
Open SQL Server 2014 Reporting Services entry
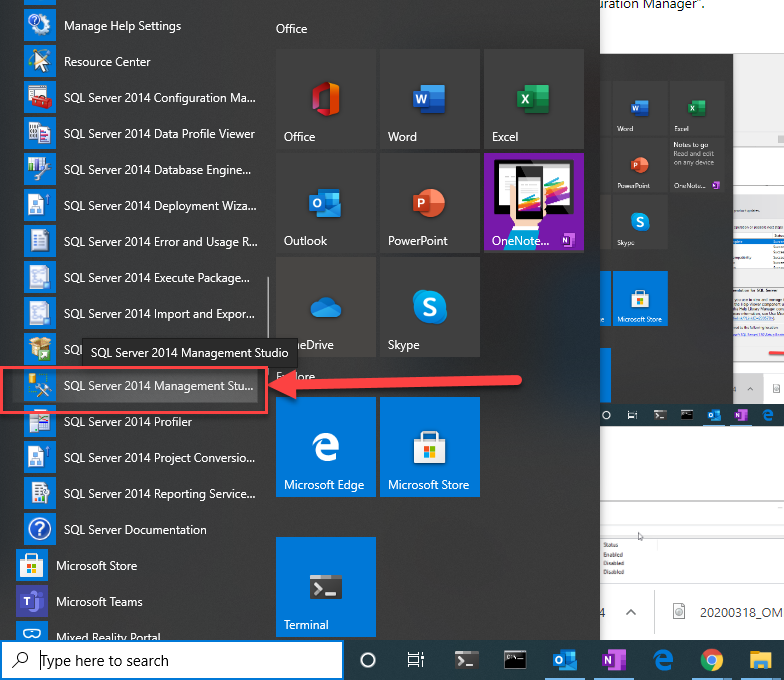click(x=140, y=494)
